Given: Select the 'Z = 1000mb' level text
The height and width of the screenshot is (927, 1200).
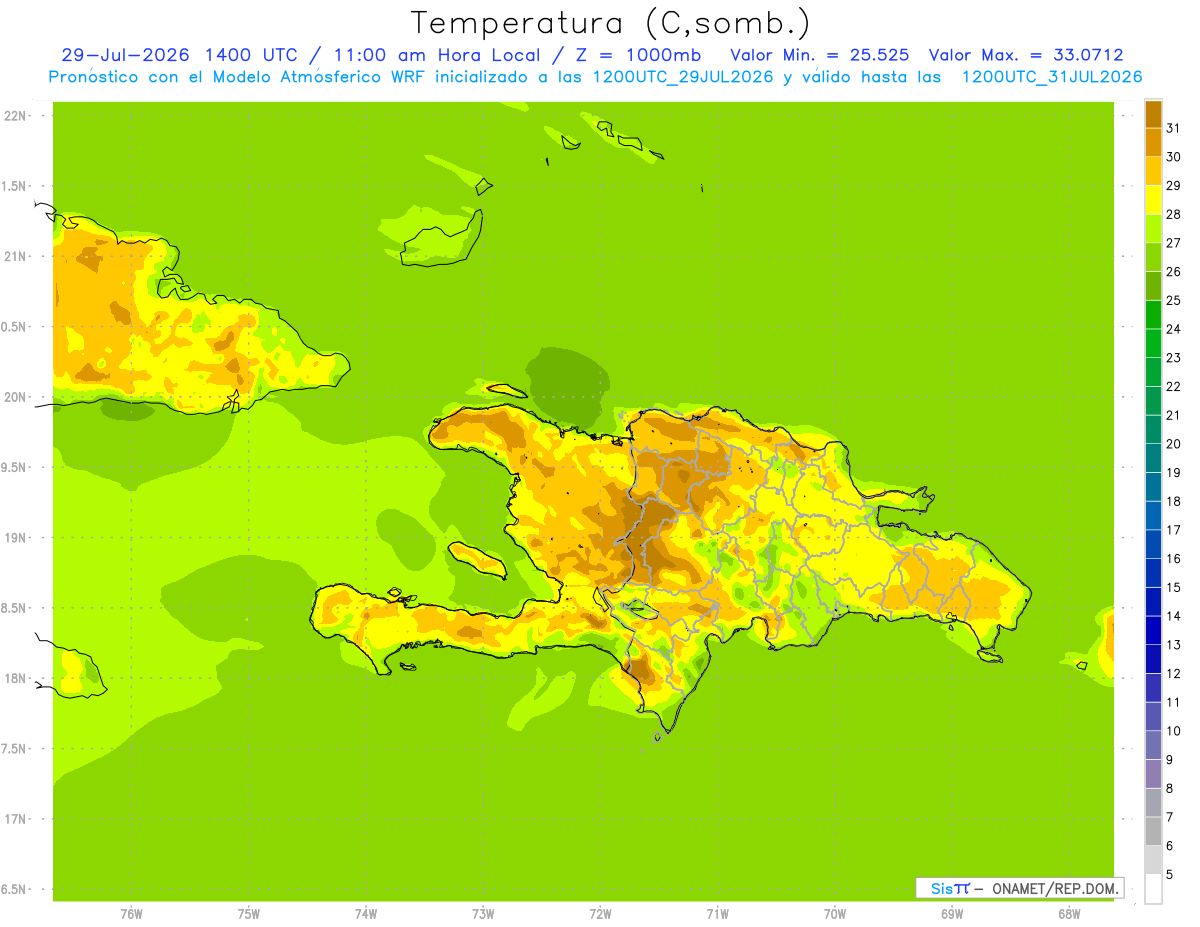Looking at the screenshot, I should (636, 55).
